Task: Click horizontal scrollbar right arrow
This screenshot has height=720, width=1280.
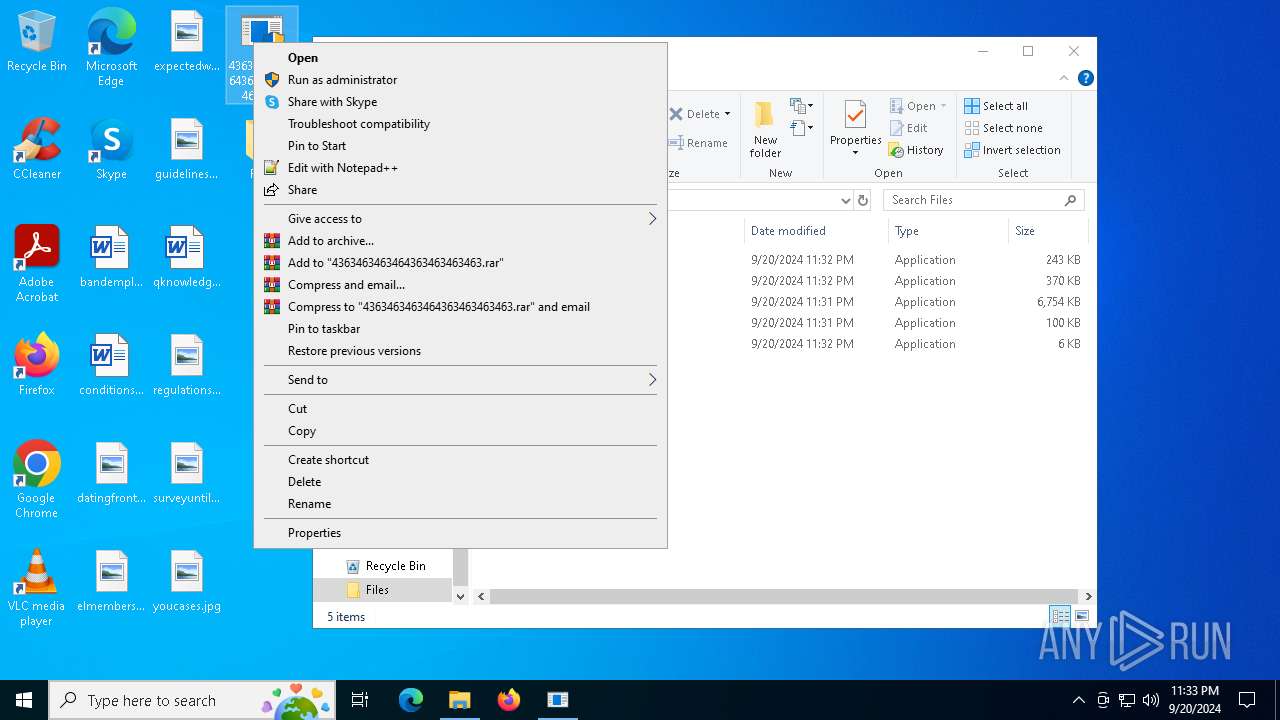Action: point(1088,596)
